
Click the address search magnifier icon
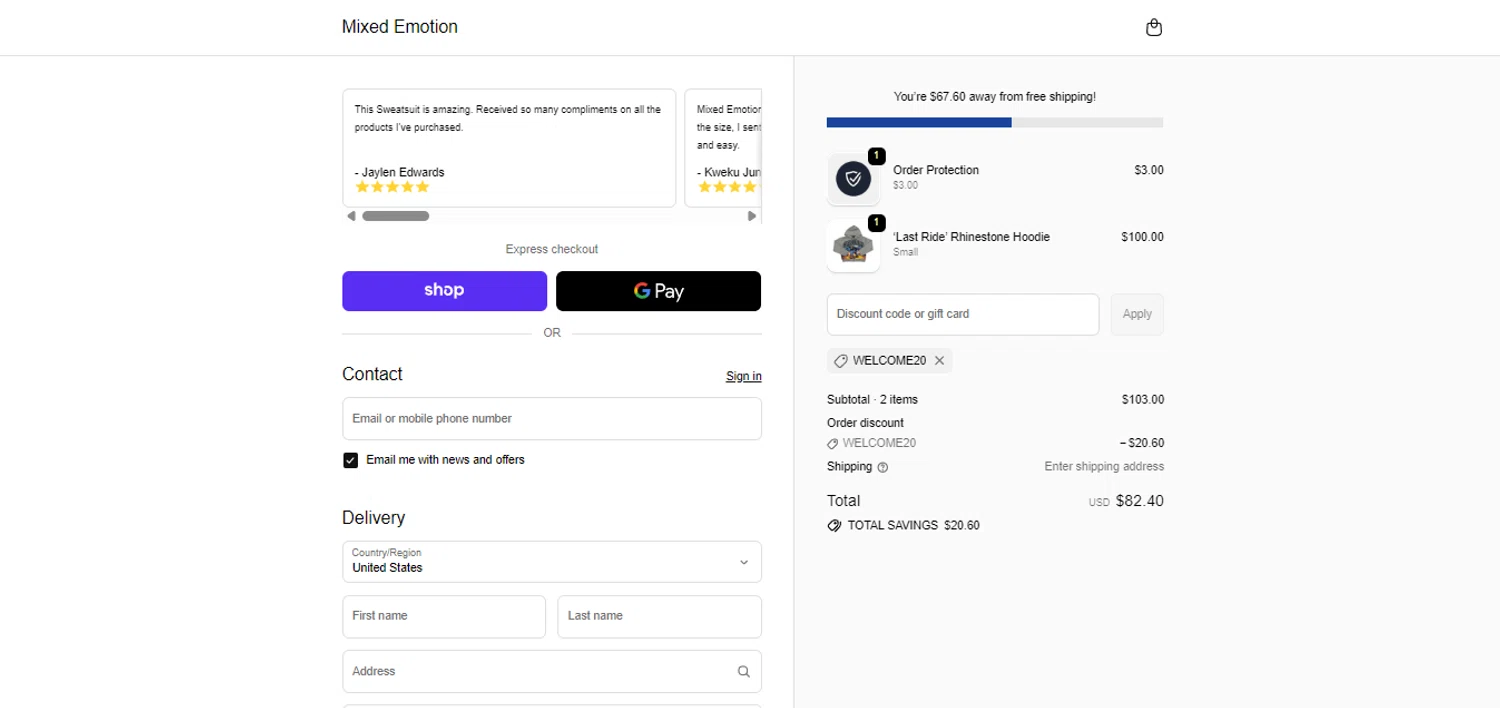point(743,672)
